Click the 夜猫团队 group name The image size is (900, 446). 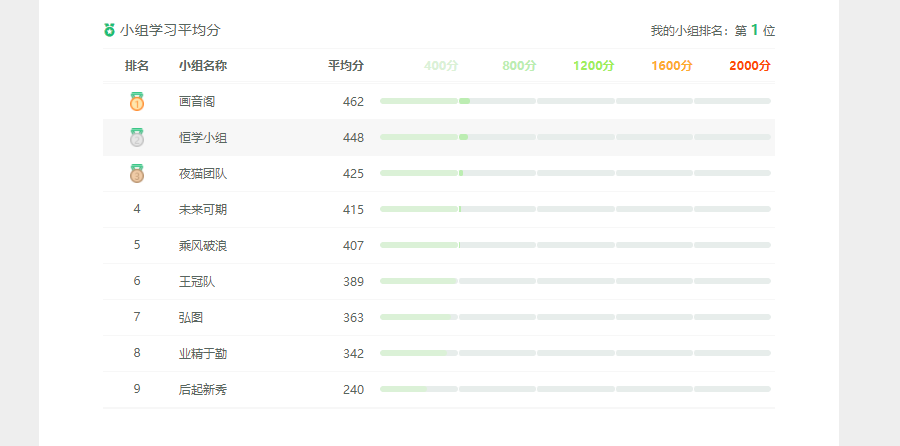pyautogui.click(x=203, y=174)
